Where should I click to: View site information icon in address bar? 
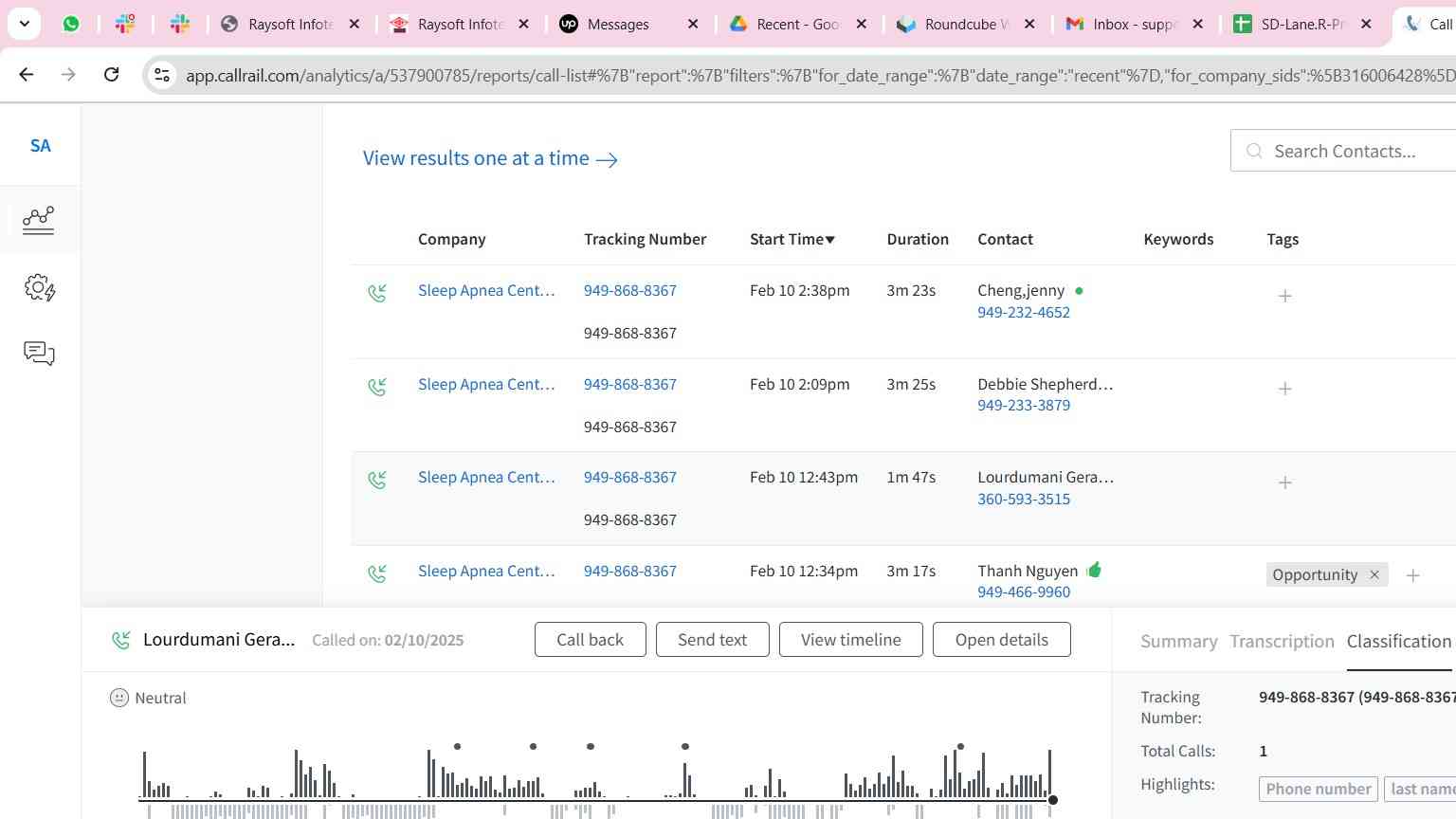click(162, 75)
